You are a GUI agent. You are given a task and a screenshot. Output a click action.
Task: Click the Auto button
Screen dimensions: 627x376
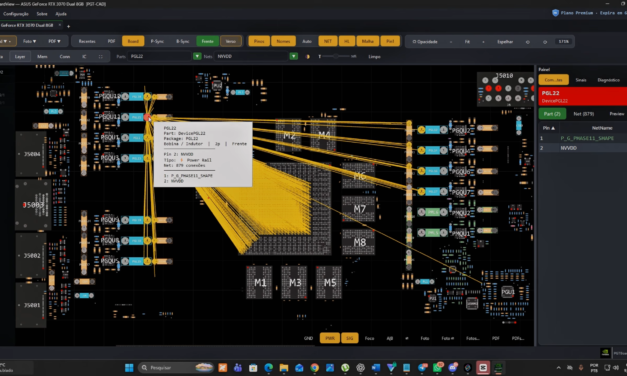(307, 41)
